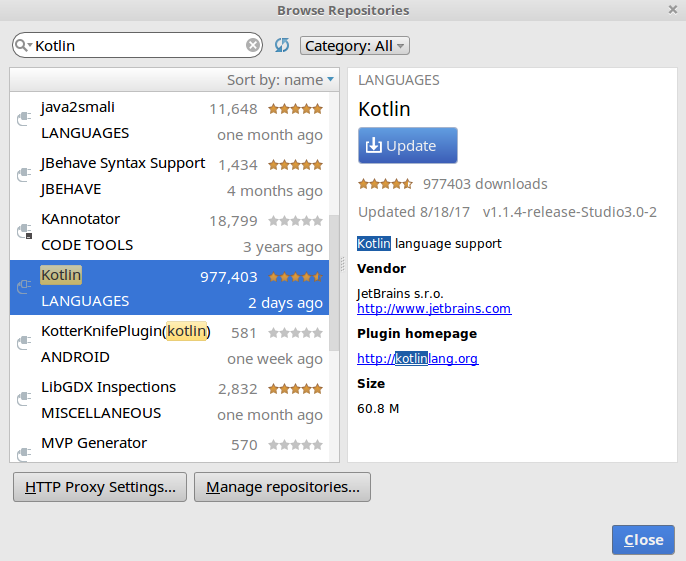
Task: Open the Category: All dropdown
Action: coord(354,46)
